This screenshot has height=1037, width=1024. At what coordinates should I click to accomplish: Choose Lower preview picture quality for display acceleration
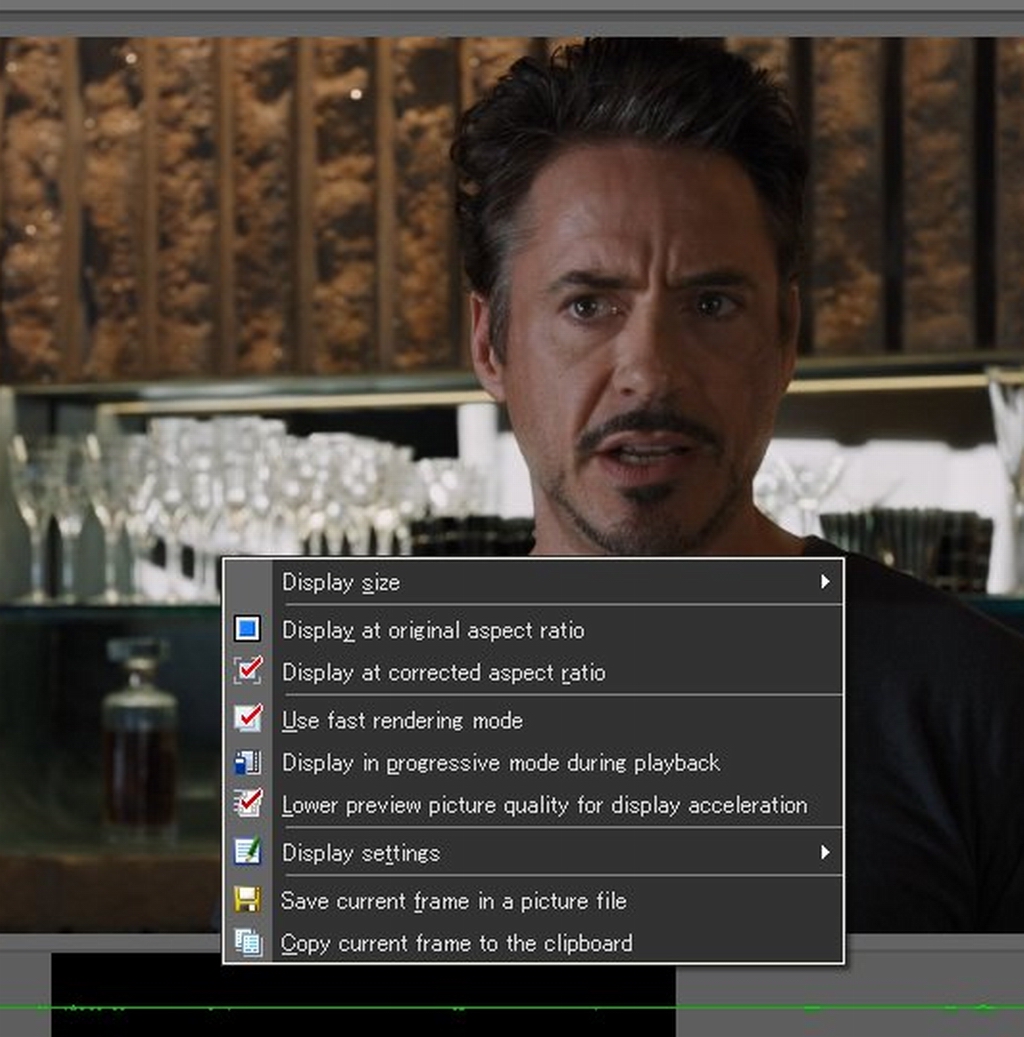click(533, 805)
